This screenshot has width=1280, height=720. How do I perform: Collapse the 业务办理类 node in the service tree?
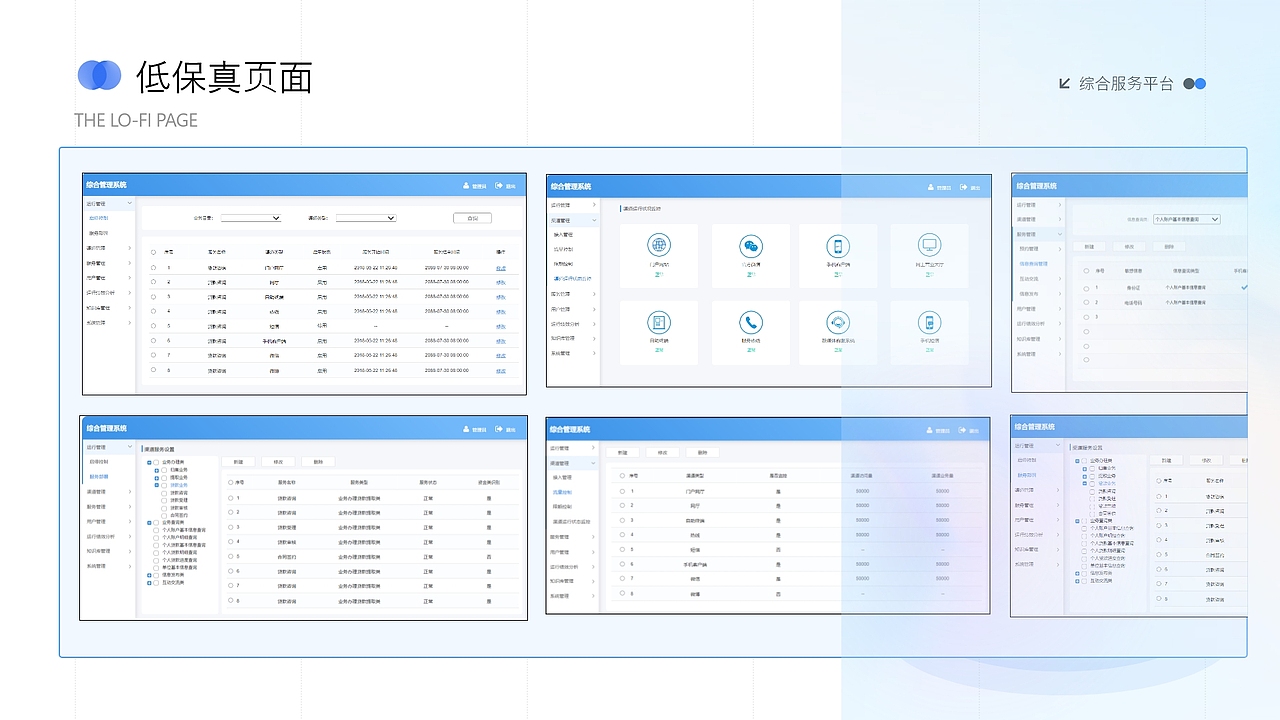[149, 462]
